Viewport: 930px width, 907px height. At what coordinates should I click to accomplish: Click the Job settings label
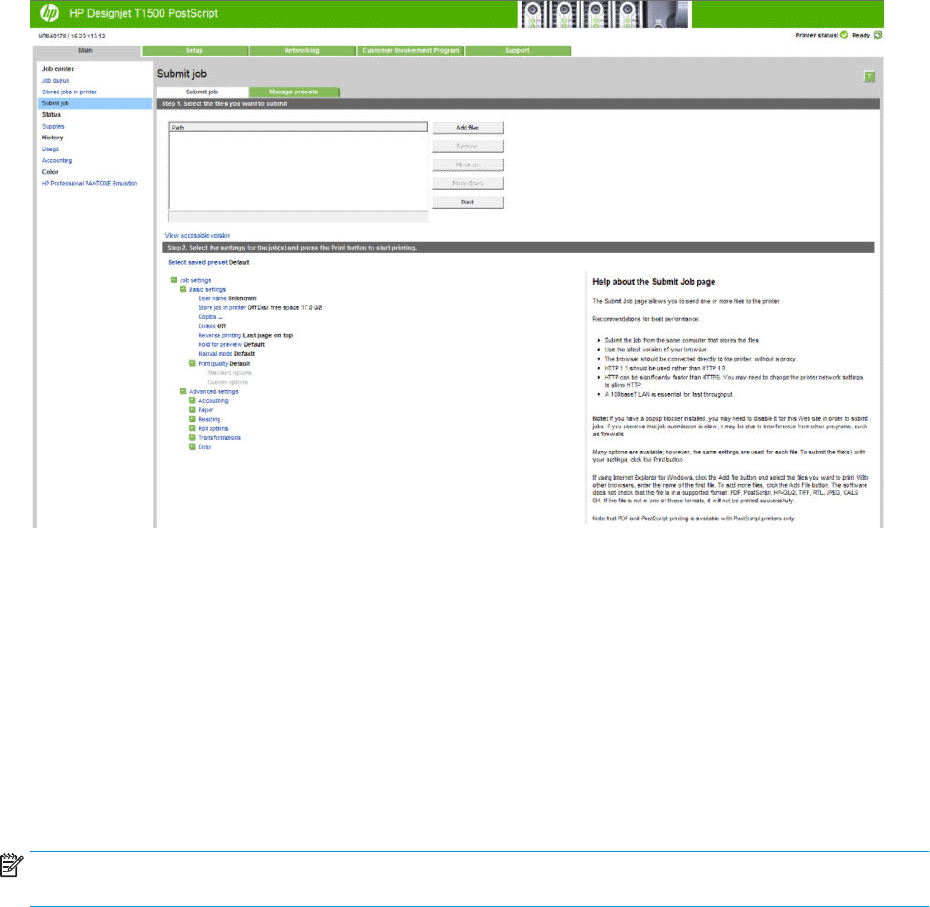coord(195,280)
